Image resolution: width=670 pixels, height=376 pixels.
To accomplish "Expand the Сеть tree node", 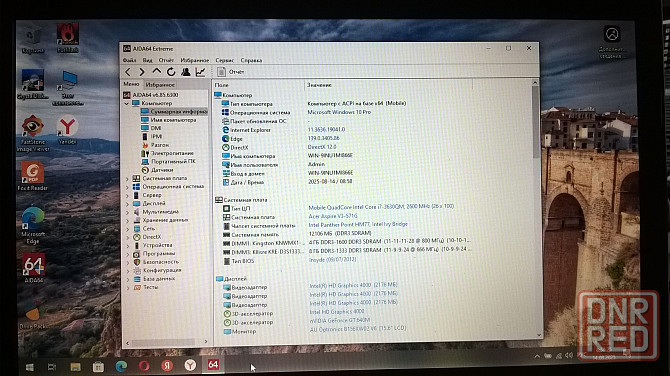I will (x=127, y=229).
